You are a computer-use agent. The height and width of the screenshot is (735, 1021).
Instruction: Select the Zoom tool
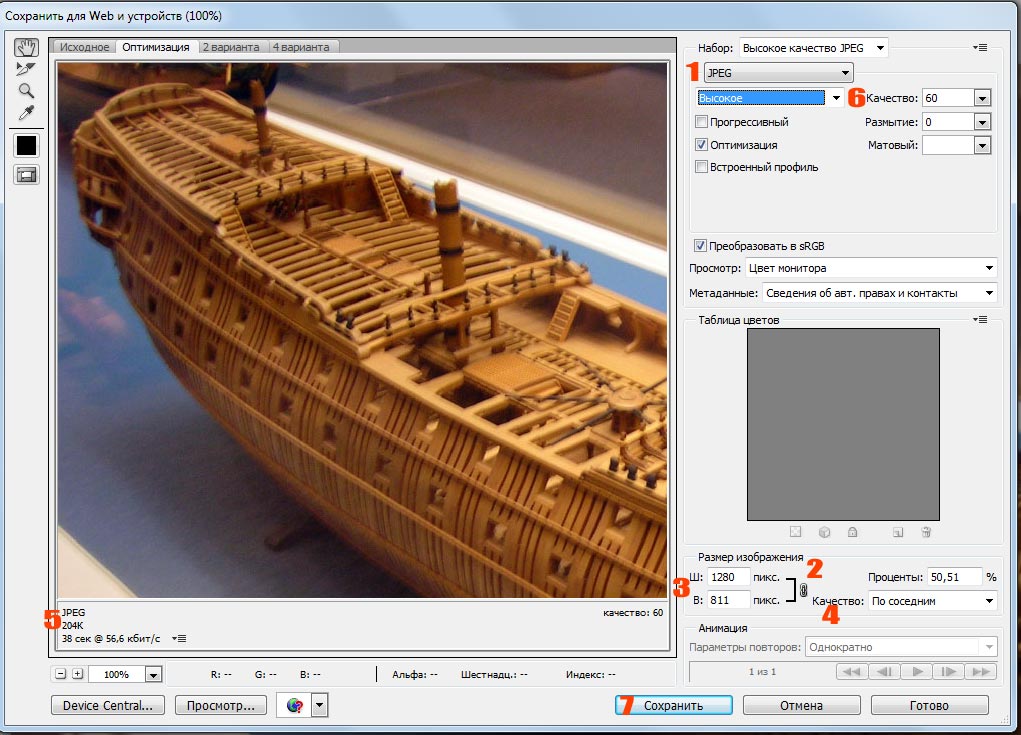coord(26,90)
